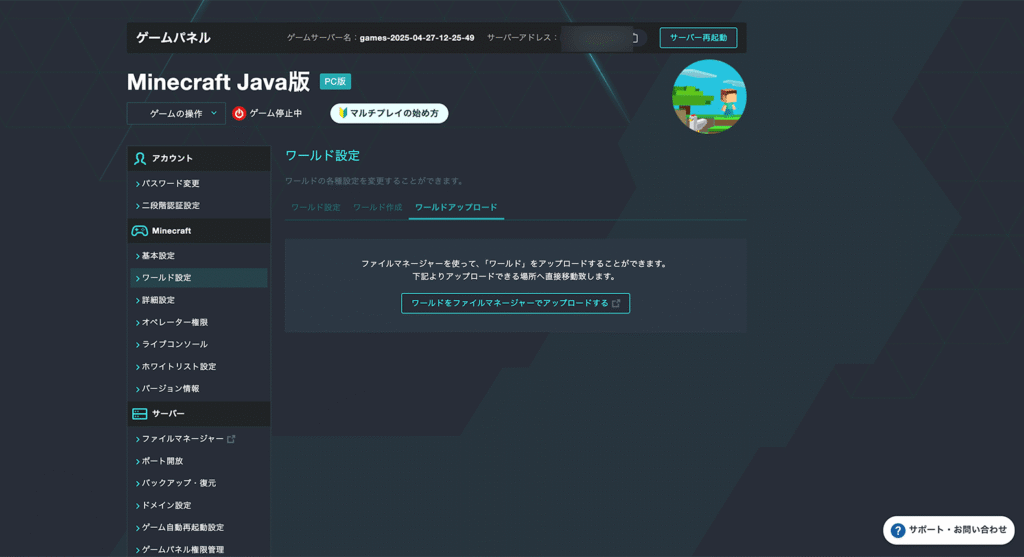Select the ワールドアップロード tab
The width and height of the screenshot is (1024, 557).
456,208
